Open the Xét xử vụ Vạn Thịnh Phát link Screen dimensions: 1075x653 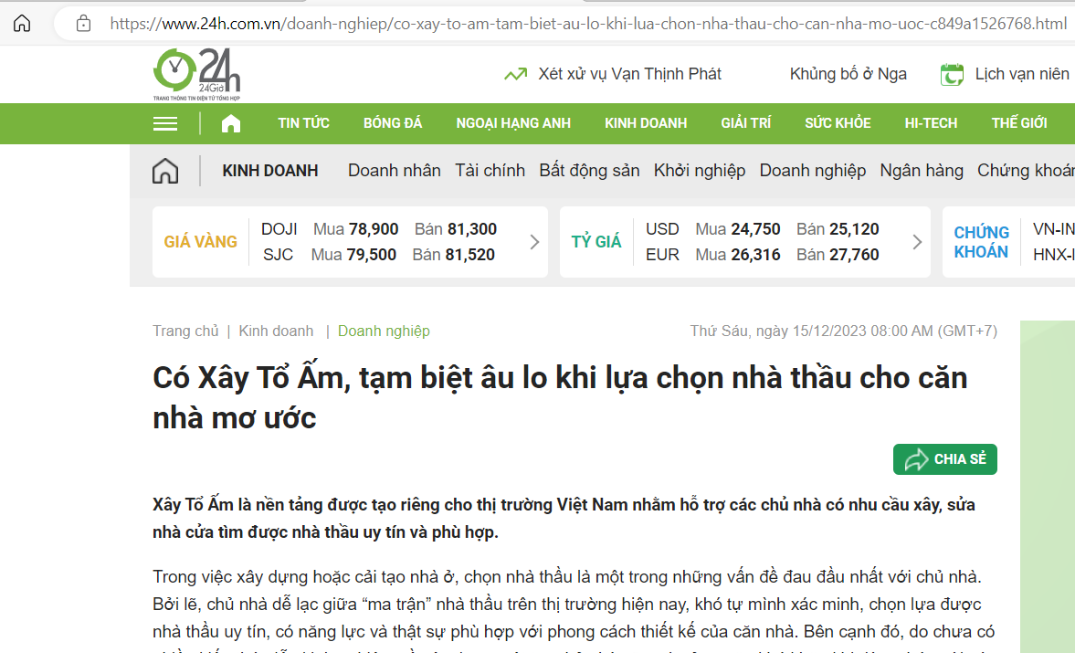(629, 74)
